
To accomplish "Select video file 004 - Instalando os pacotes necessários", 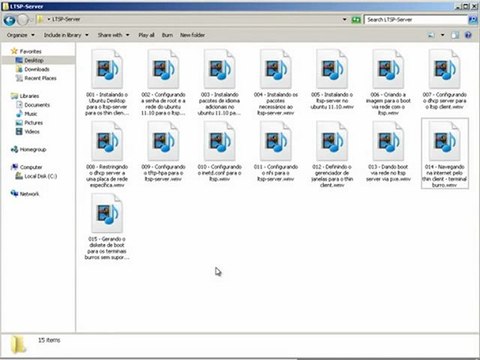I will pyautogui.click(x=276, y=82).
